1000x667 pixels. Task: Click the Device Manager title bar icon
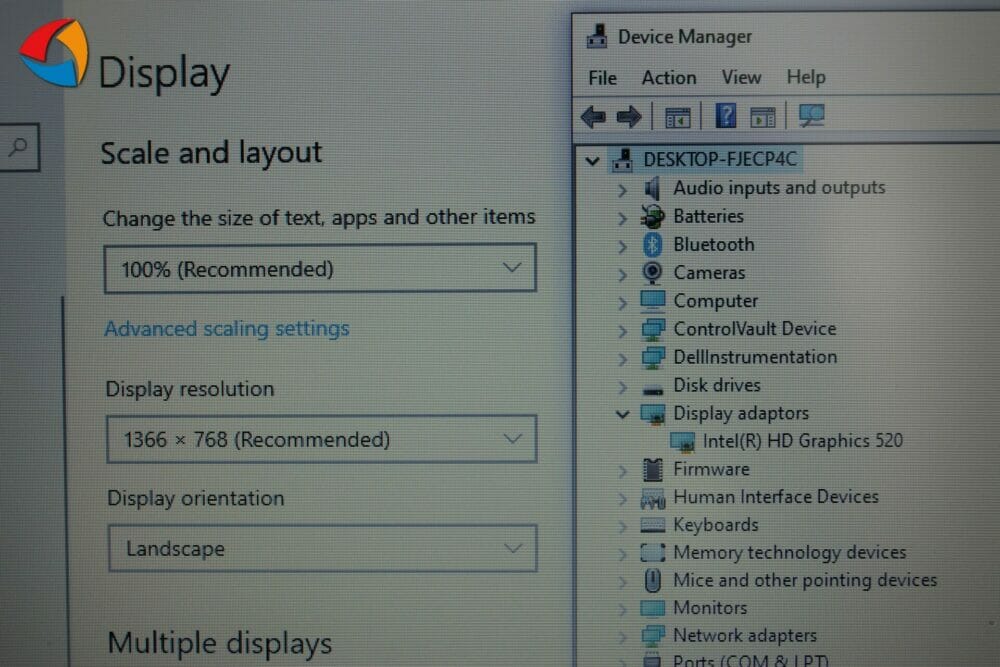(597, 36)
